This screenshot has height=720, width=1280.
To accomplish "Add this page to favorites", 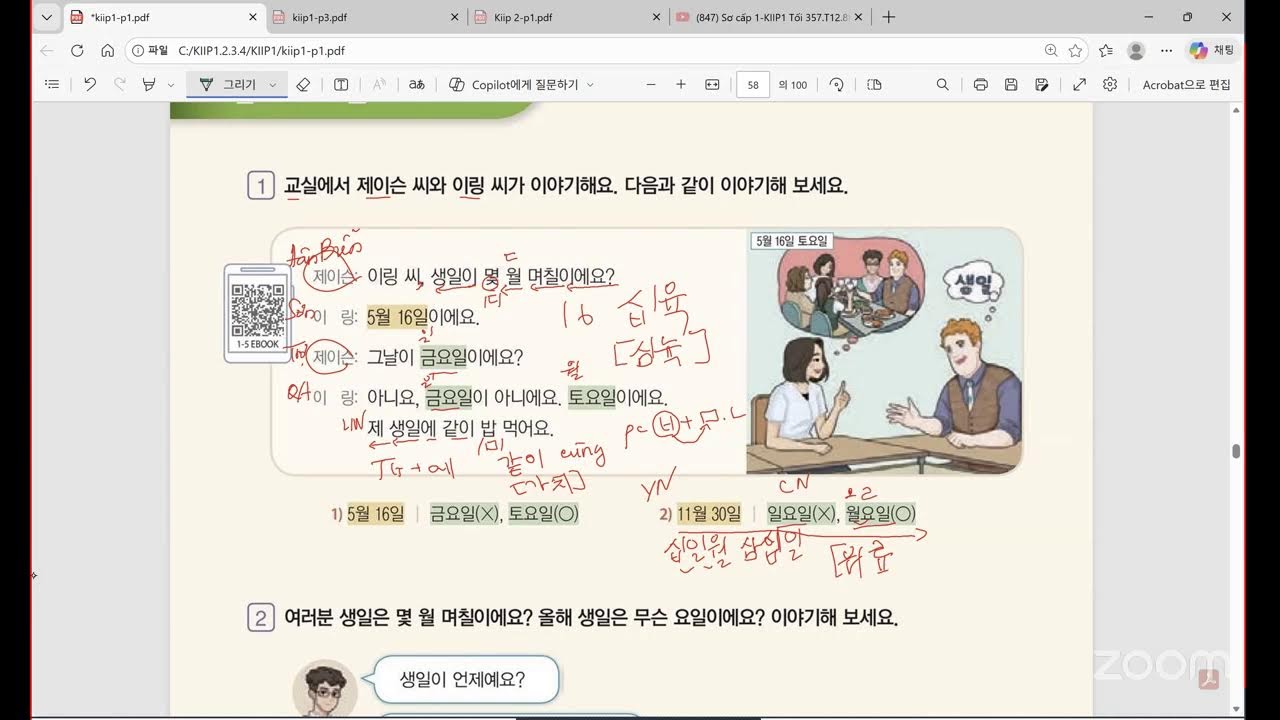I will (x=1075, y=51).
